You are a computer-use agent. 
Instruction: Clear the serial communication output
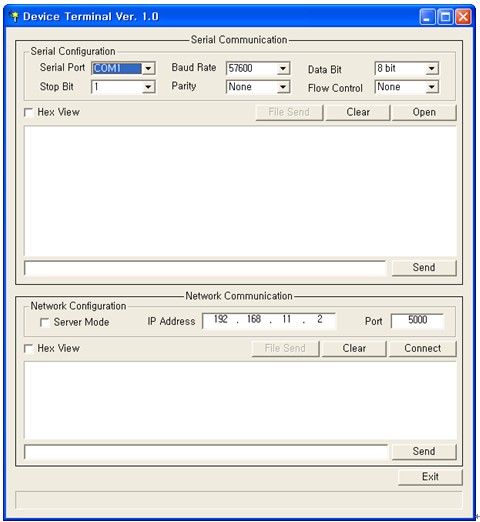click(358, 112)
